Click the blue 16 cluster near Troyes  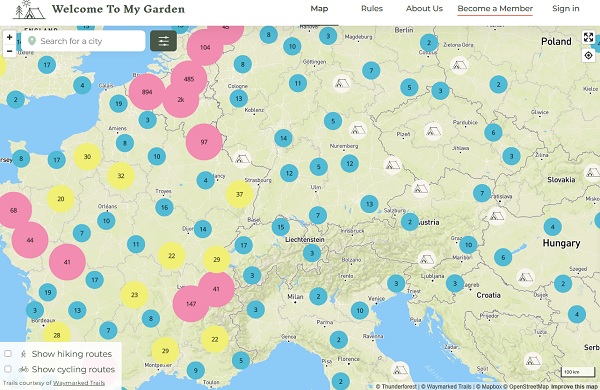[x=165, y=207]
